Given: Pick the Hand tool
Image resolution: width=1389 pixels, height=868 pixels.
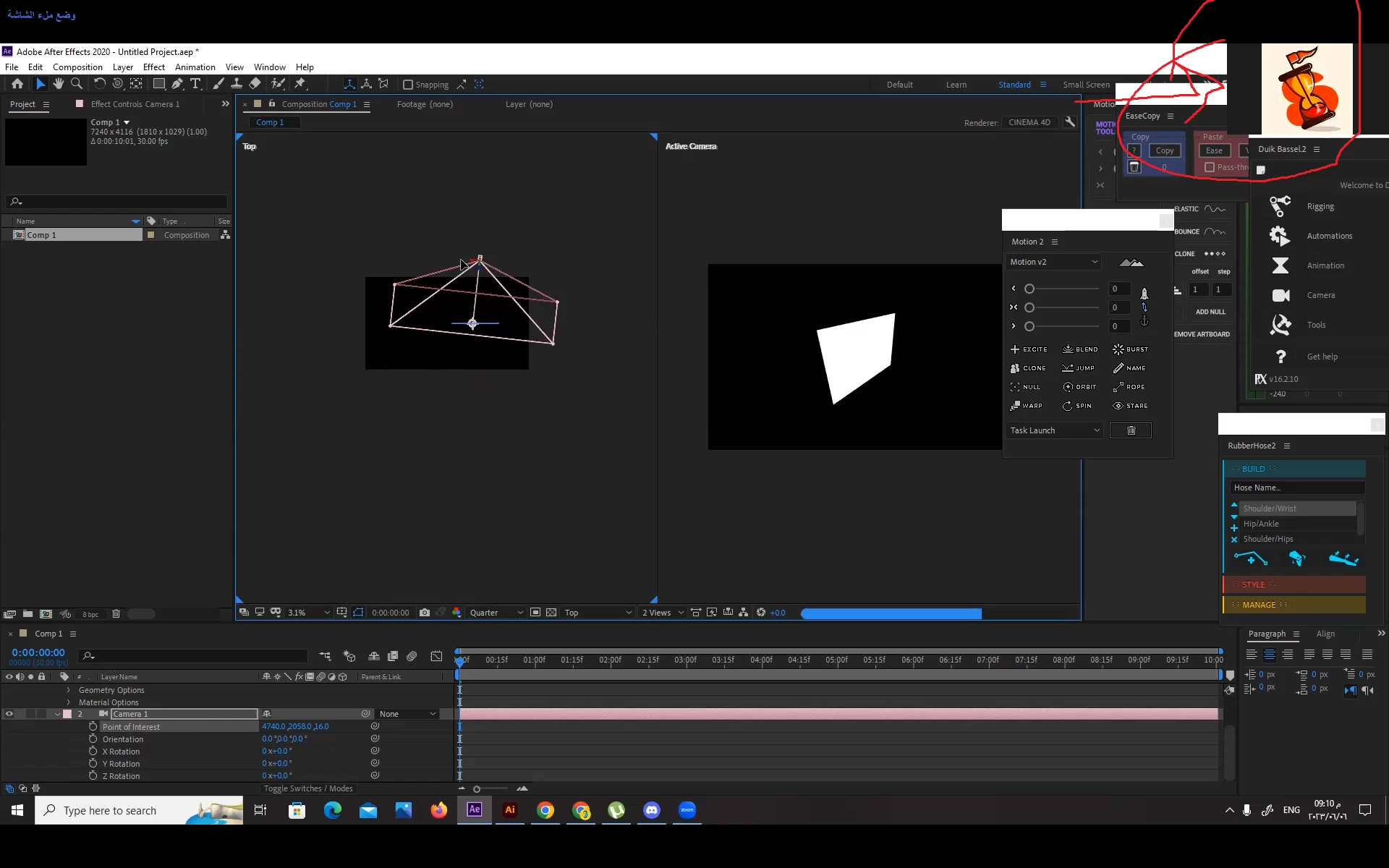Looking at the screenshot, I should click(59, 84).
